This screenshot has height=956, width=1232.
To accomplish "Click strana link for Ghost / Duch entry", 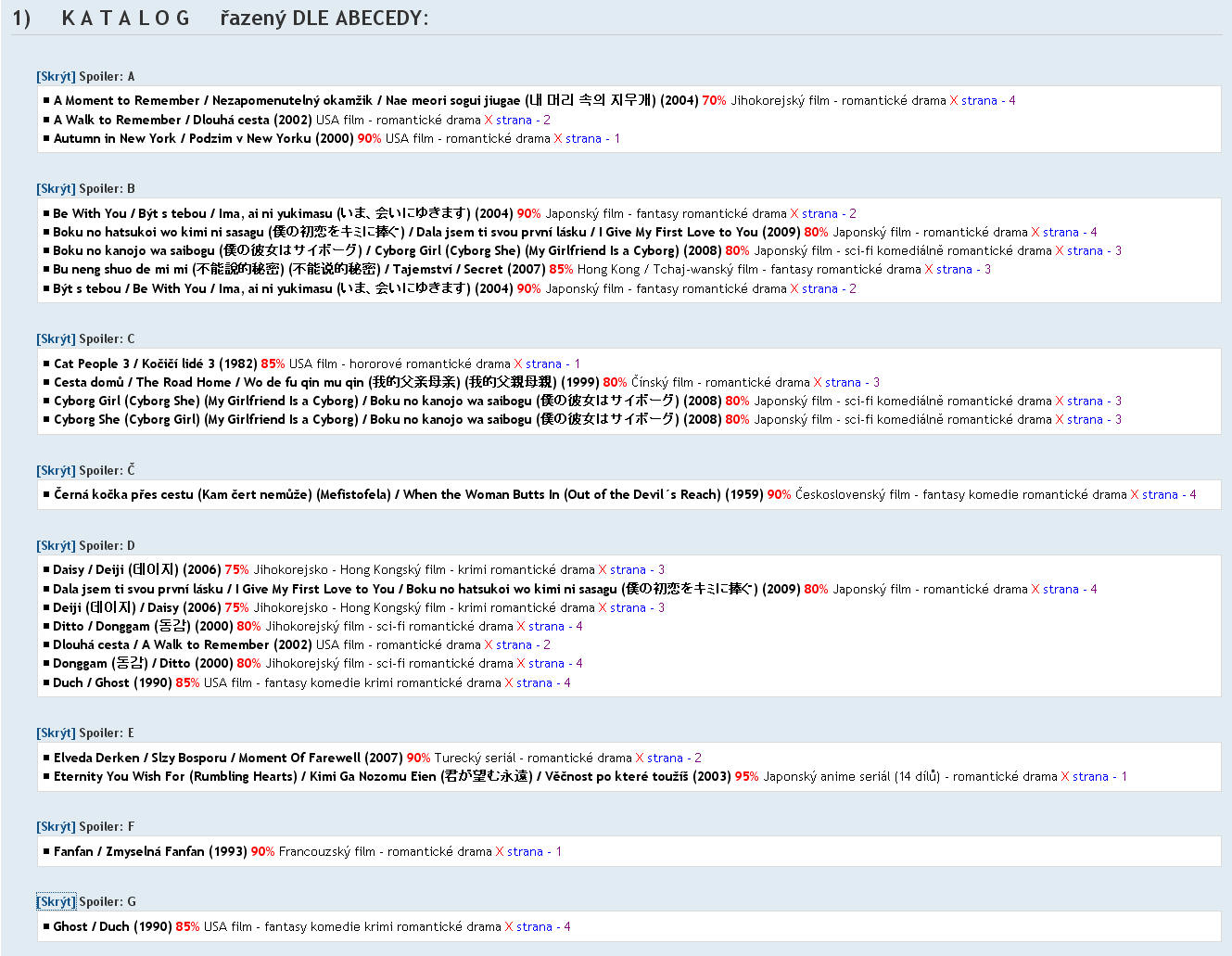I will pyautogui.click(x=534, y=927).
